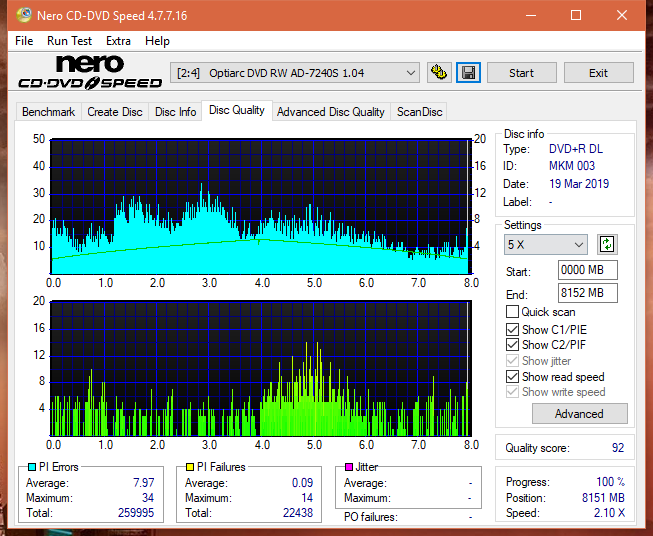Click the Progress value 100 %

611,482
